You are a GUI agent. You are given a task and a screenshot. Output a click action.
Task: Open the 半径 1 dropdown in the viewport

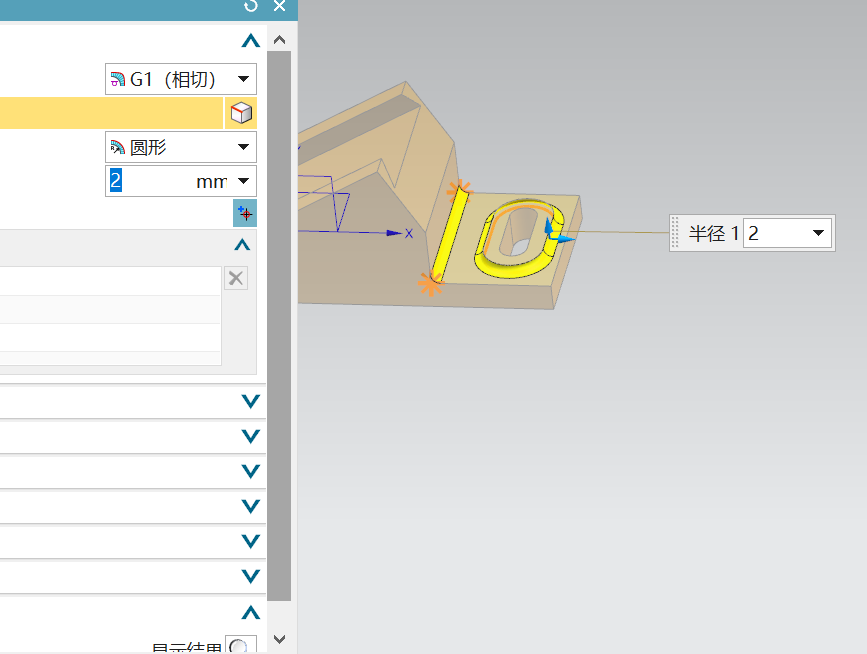pos(820,232)
